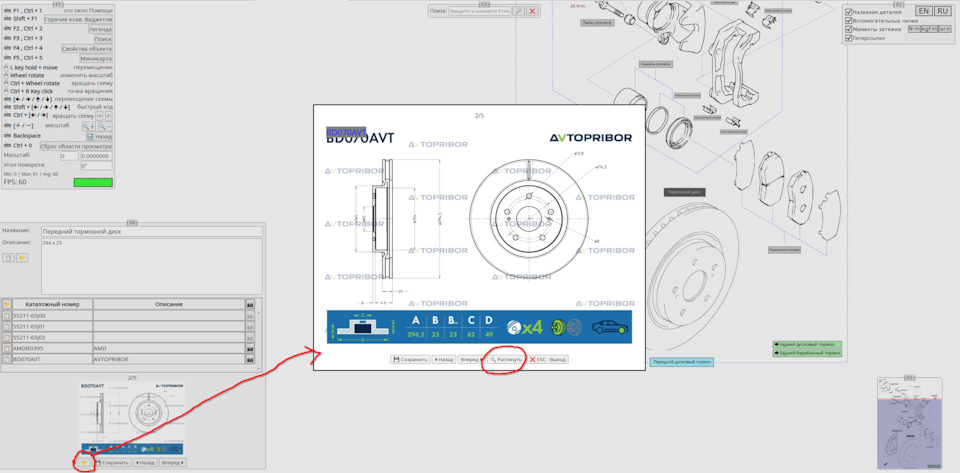960x473 pixels.
Task: Follow the Задний дисковый тормоз link
Action: tap(807, 345)
